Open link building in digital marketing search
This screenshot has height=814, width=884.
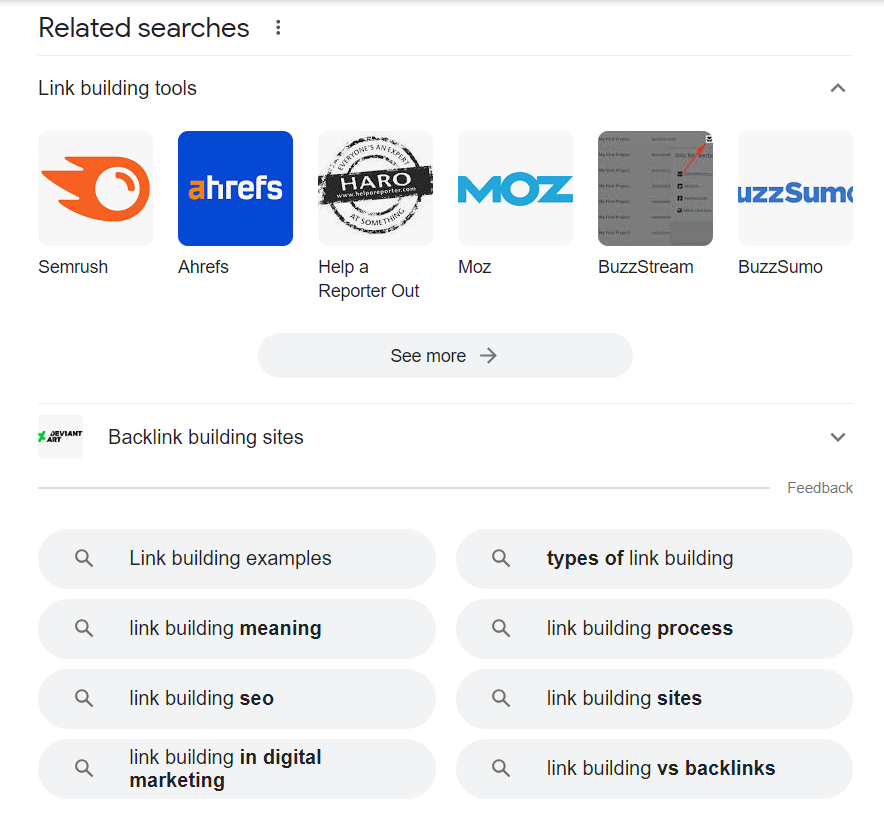pyautogui.click(x=237, y=769)
